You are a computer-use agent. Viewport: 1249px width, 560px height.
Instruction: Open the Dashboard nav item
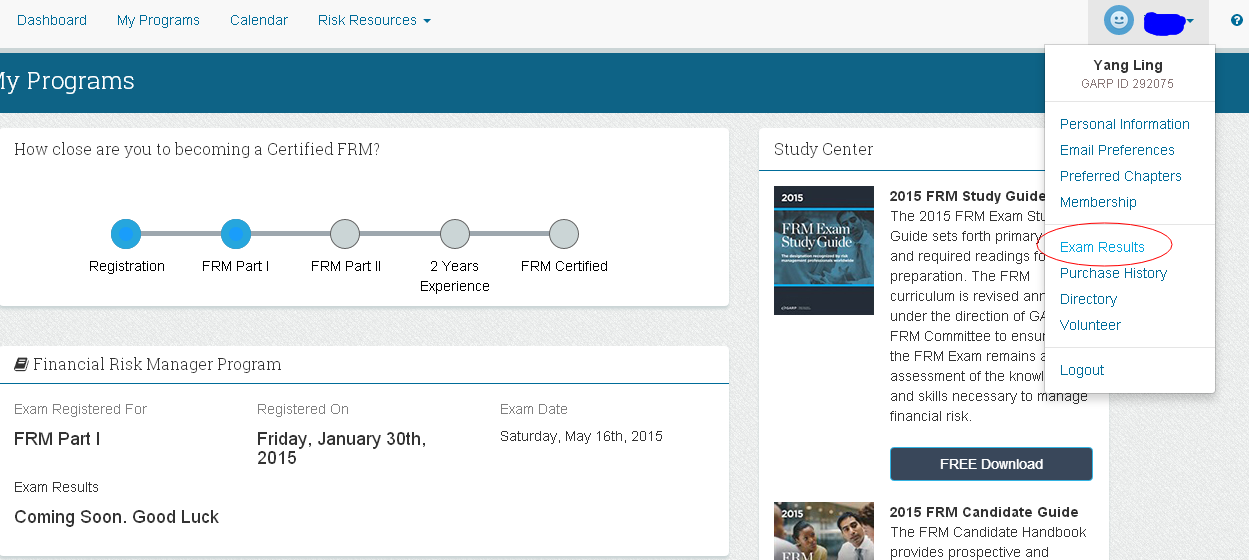(52, 20)
